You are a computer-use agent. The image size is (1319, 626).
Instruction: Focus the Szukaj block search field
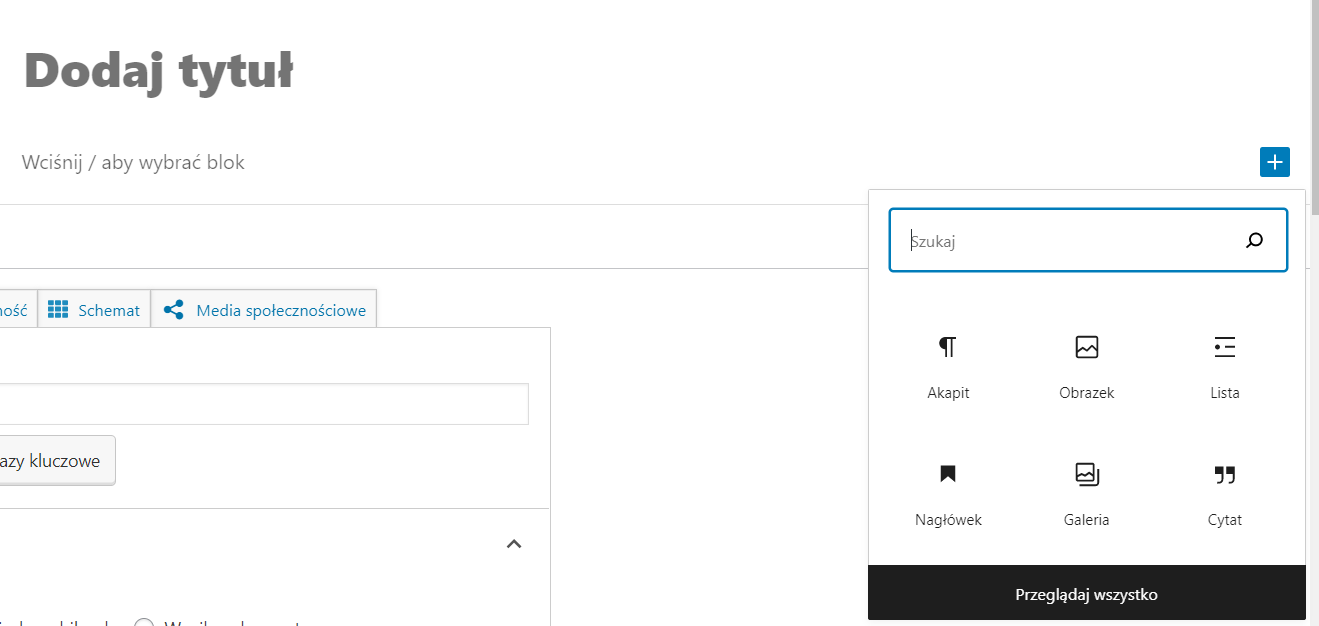pyautogui.click(x=1070, y=240)
